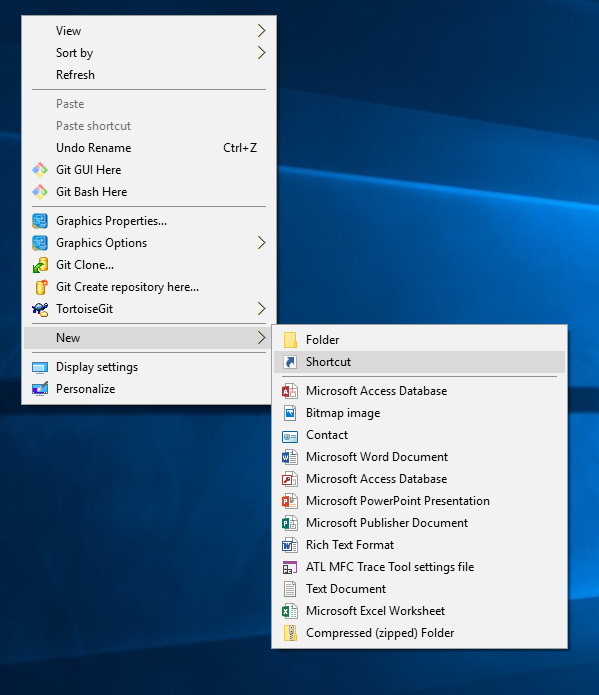599x695 pixels.
Task: Click the Display settings monitor icon
Action: [x=40, y=367]
